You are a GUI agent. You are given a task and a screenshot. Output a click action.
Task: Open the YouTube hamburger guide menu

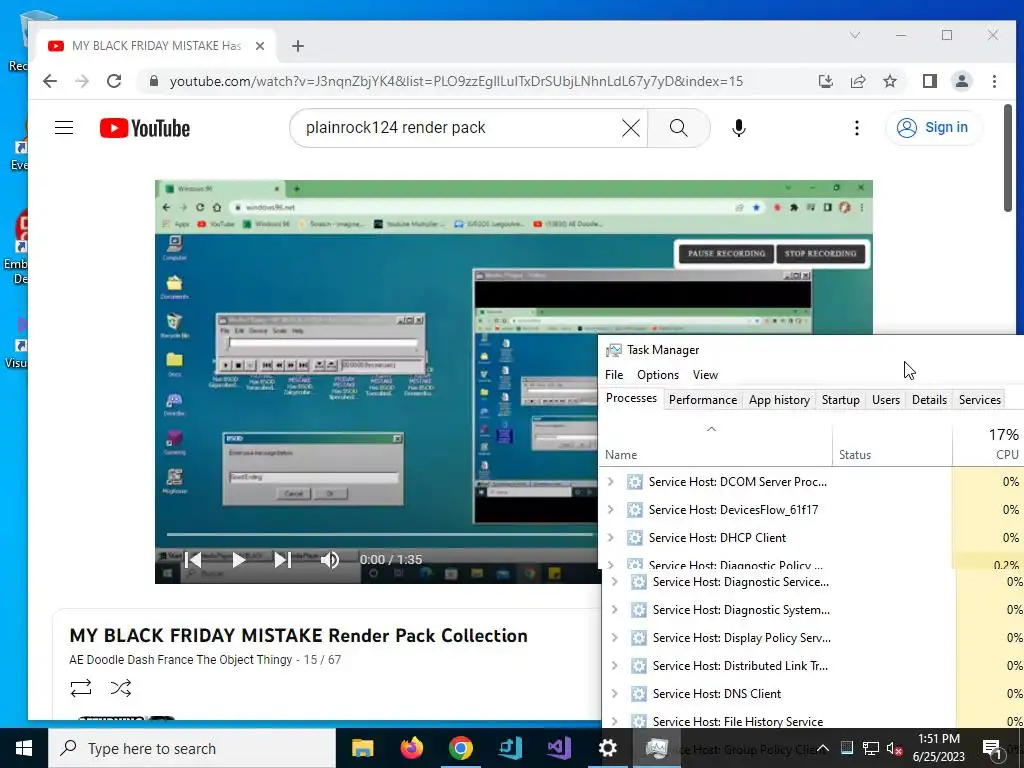64,127
